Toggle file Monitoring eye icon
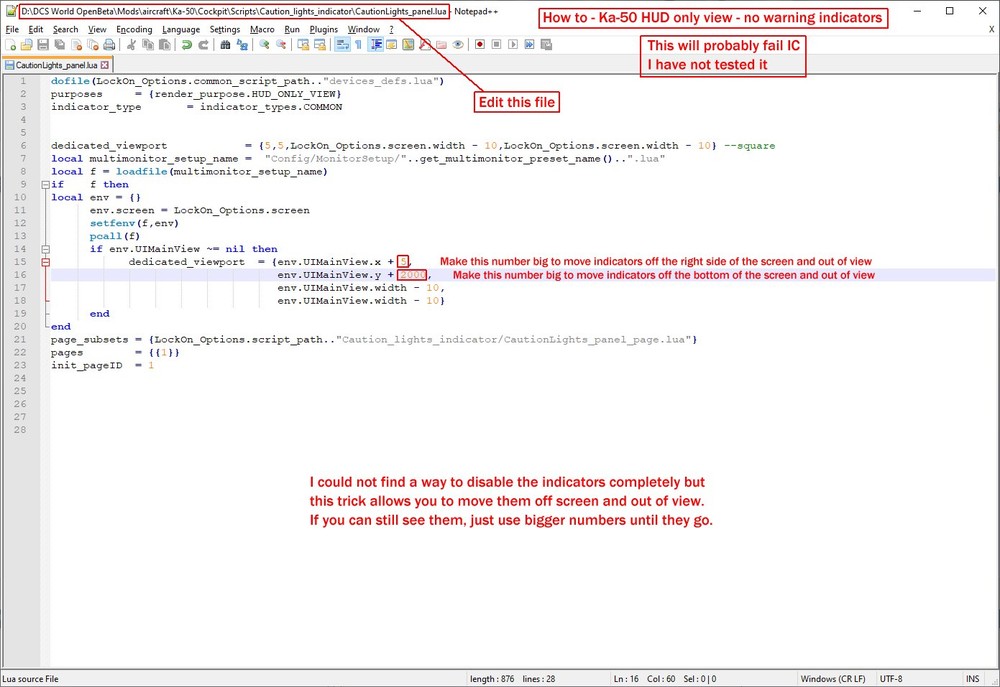 click(458, 45)
